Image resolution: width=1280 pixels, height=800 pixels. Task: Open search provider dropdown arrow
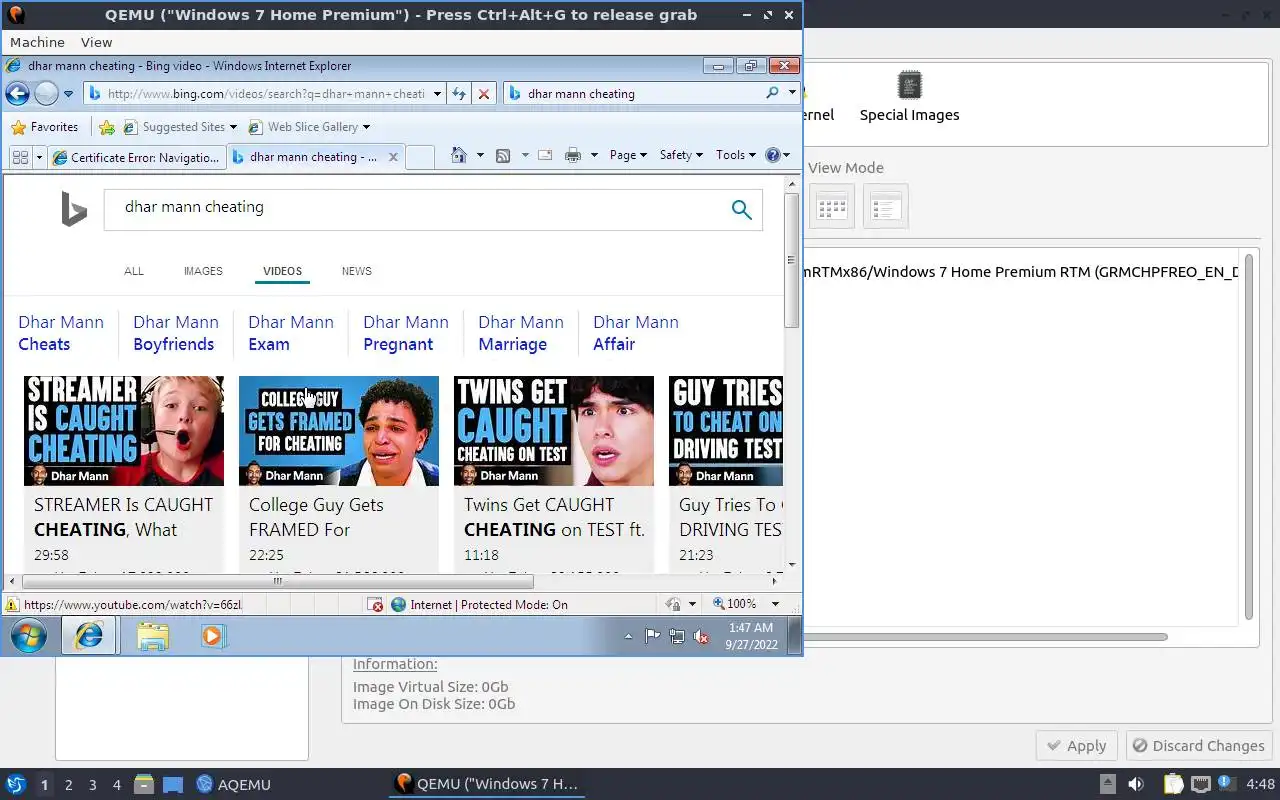point(792,93)
